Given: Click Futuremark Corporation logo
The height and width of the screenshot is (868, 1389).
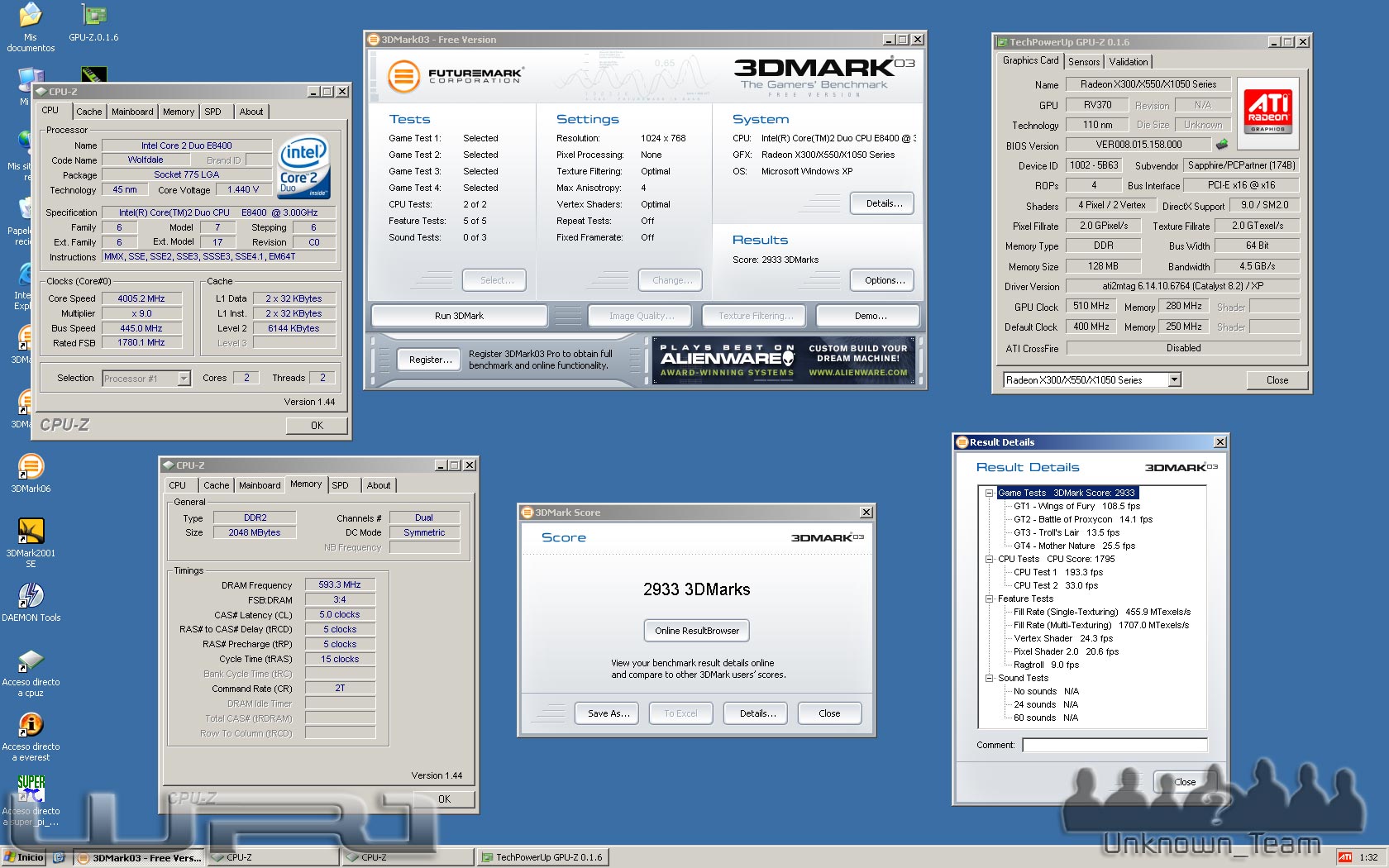Looking at the screenshot, I should pyautogui.click(x=456, y=77).
